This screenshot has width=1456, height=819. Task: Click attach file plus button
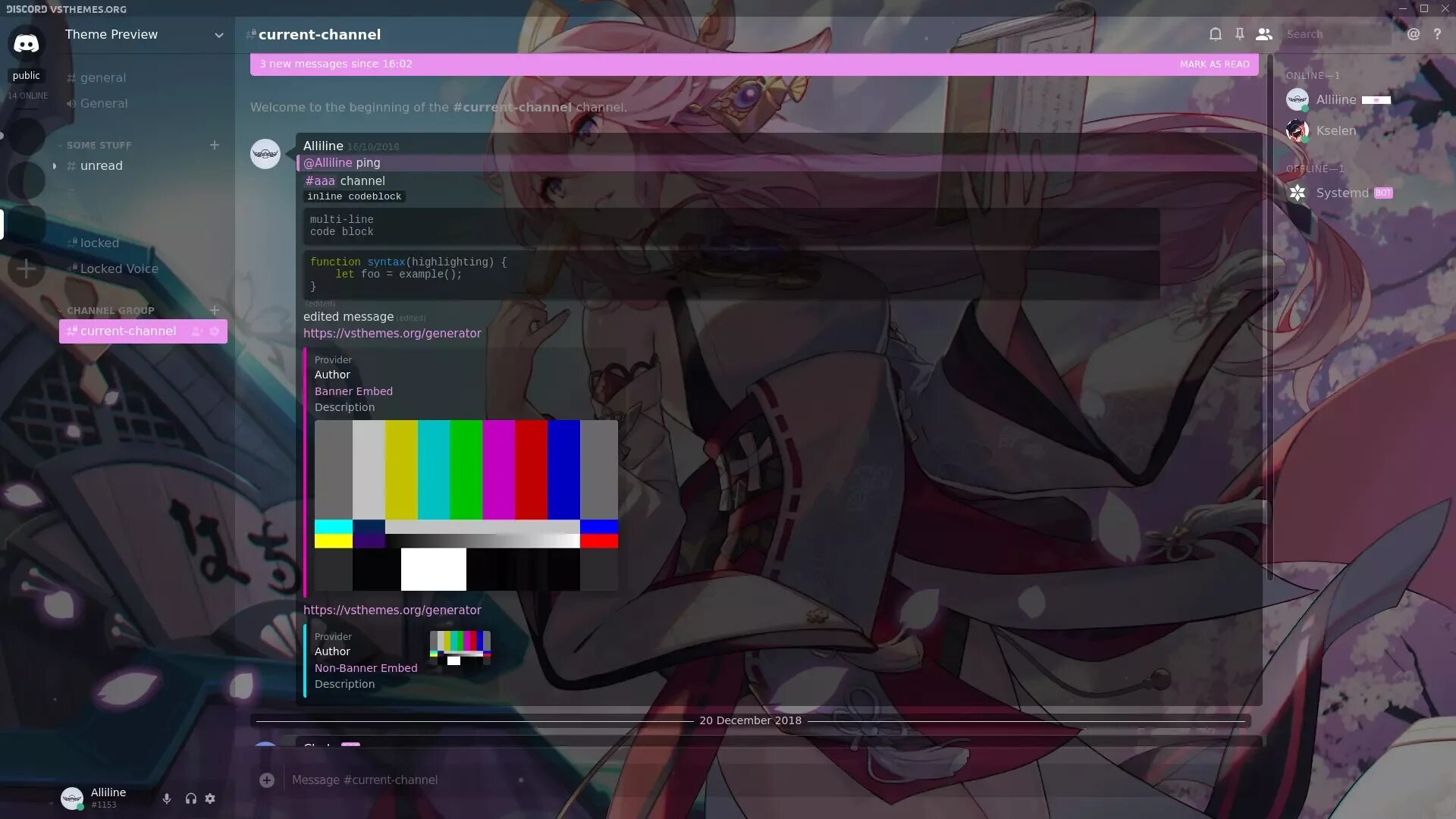click(266, 780)
